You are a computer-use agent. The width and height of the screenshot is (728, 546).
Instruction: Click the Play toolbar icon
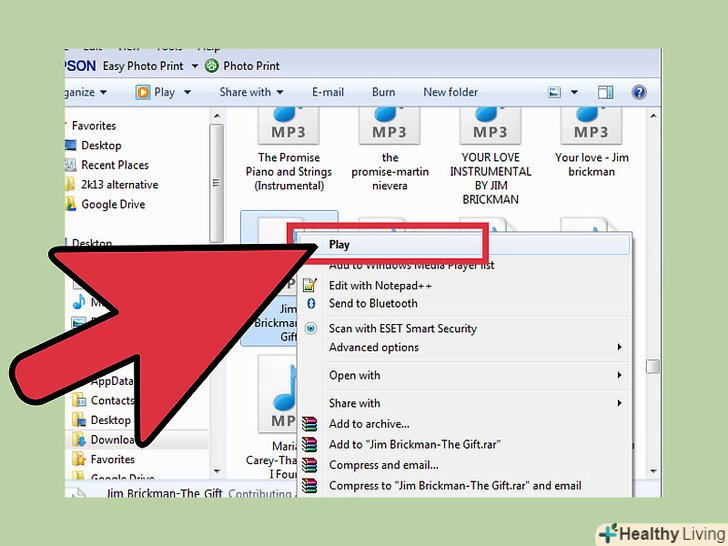pos(143,92)
